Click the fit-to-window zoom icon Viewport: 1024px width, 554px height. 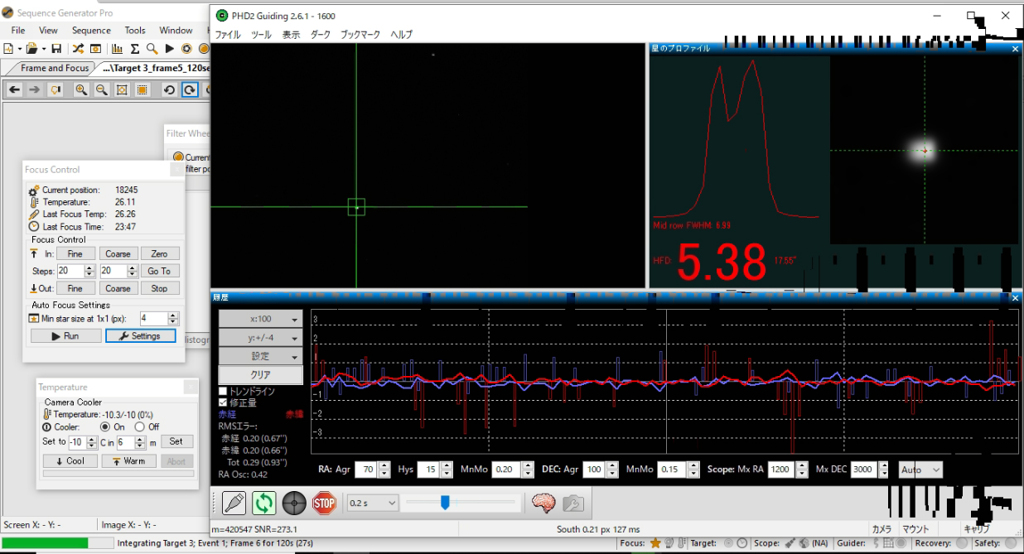click(122, 90)
